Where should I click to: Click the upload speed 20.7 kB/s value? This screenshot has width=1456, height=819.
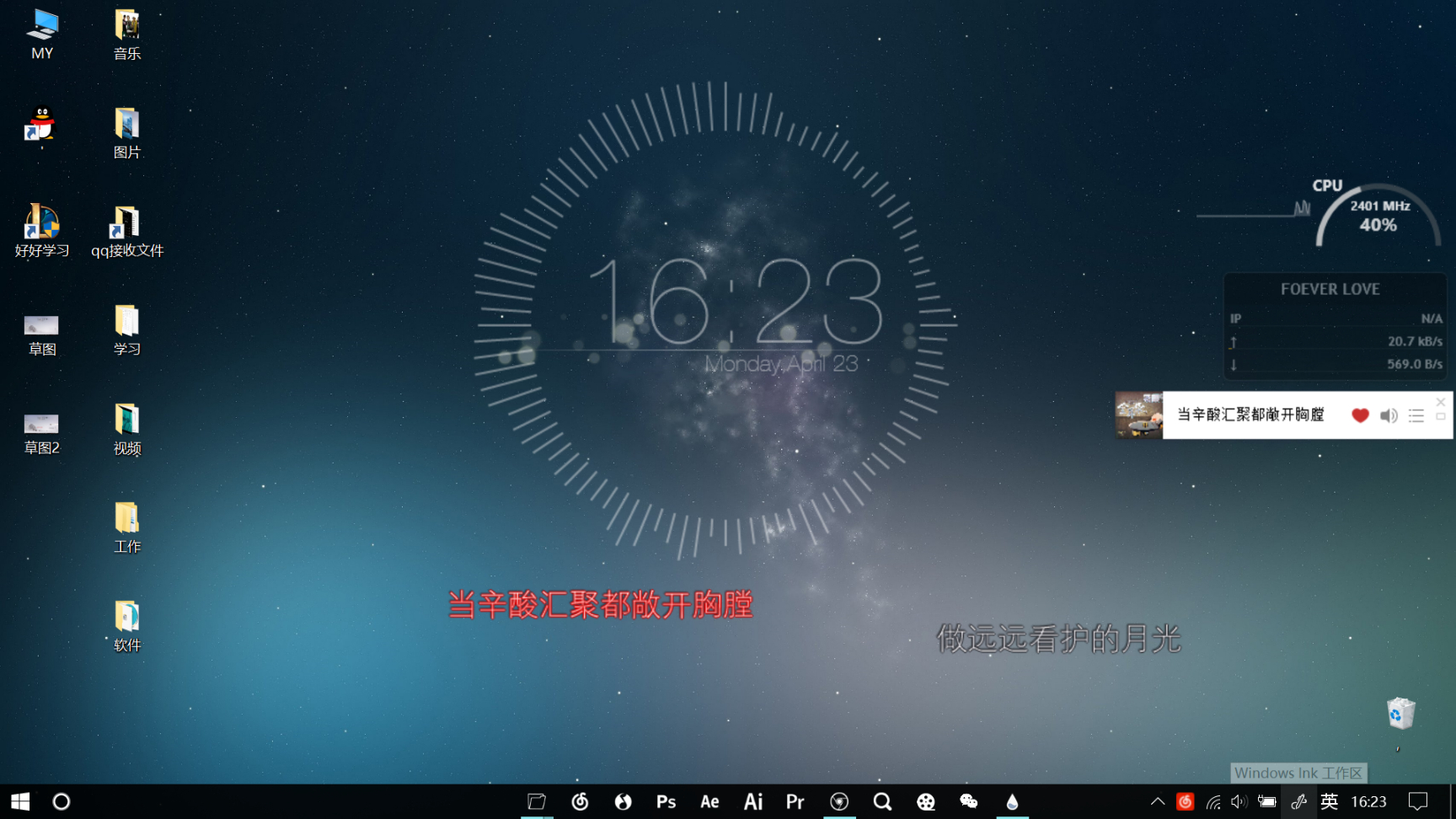(x=1416, y=341)
